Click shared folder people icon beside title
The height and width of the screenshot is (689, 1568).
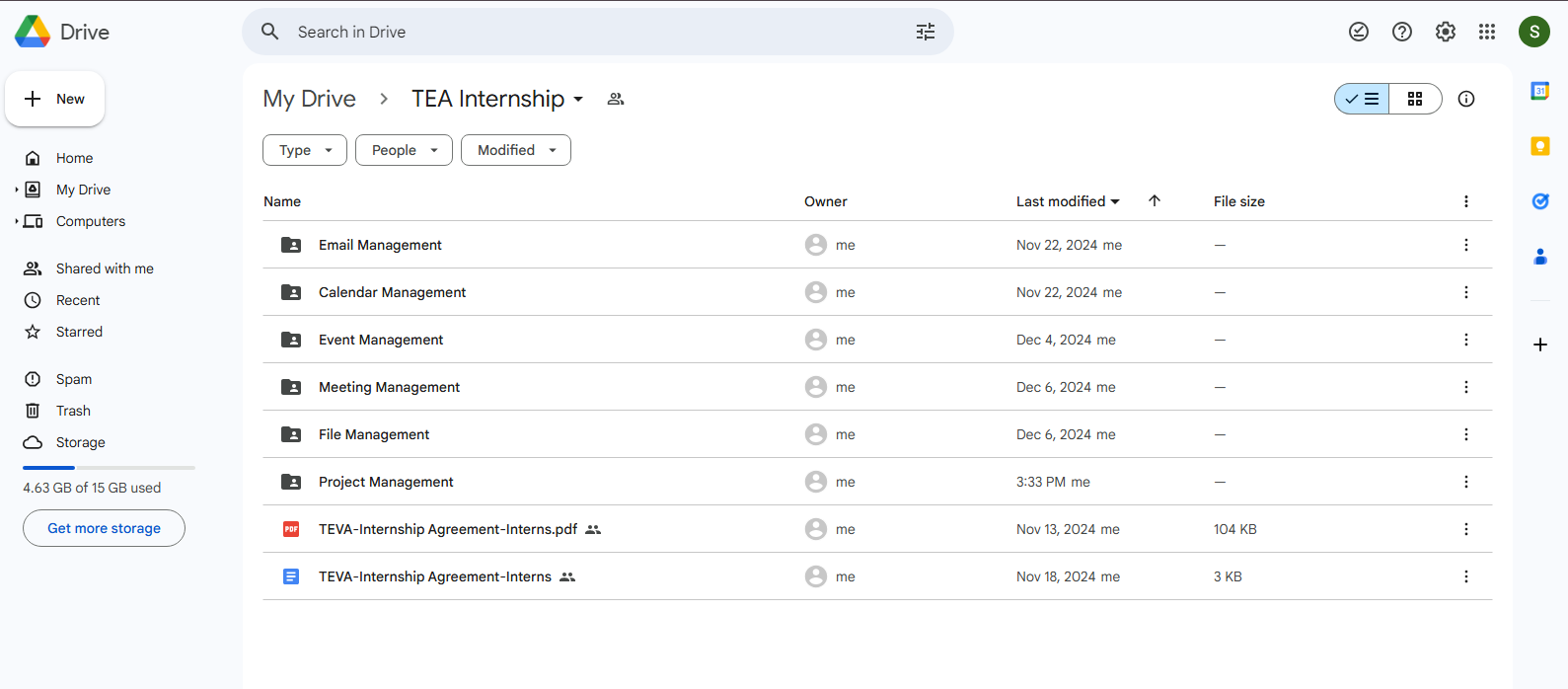click(x=616, y=99)
